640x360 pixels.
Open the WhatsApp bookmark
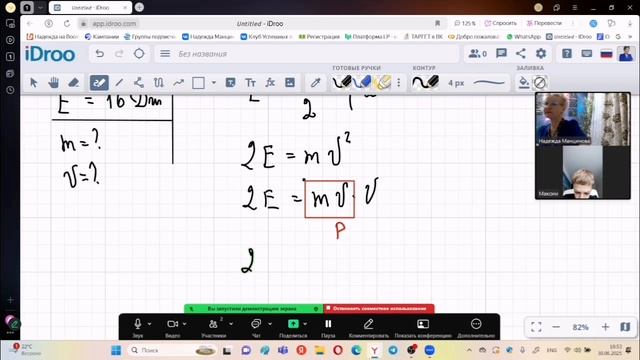[x=524, y=36]
